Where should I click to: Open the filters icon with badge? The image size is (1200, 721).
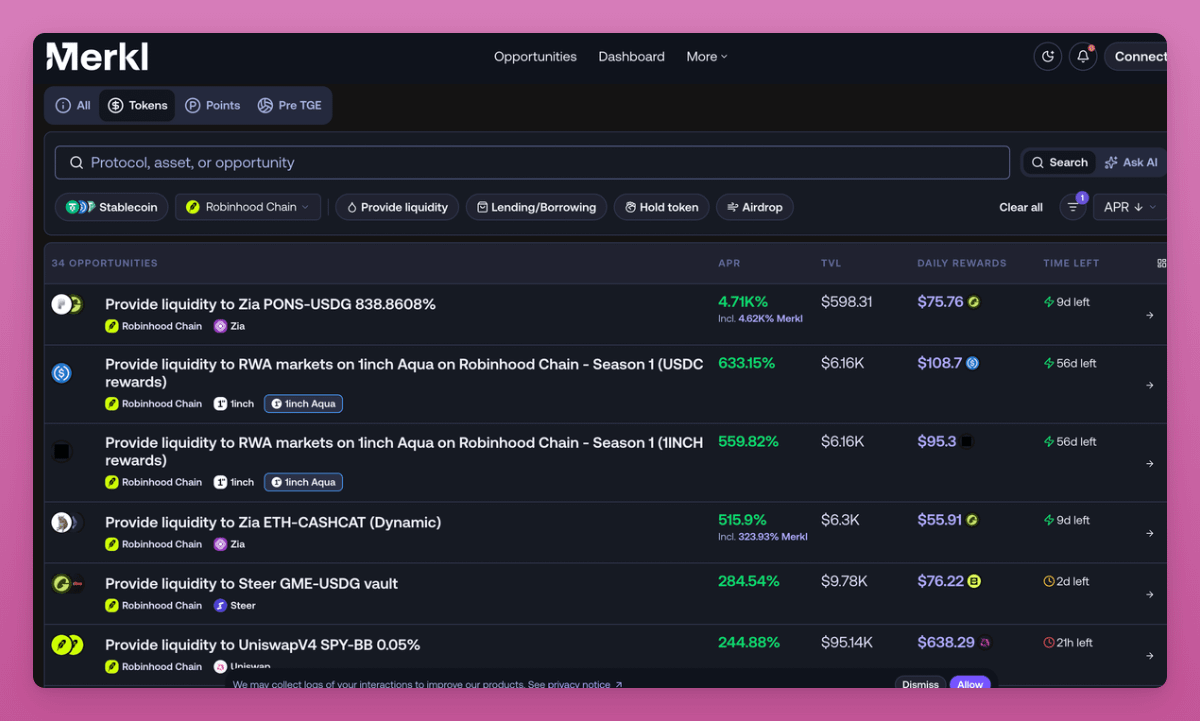click(x=1073, y=207)
